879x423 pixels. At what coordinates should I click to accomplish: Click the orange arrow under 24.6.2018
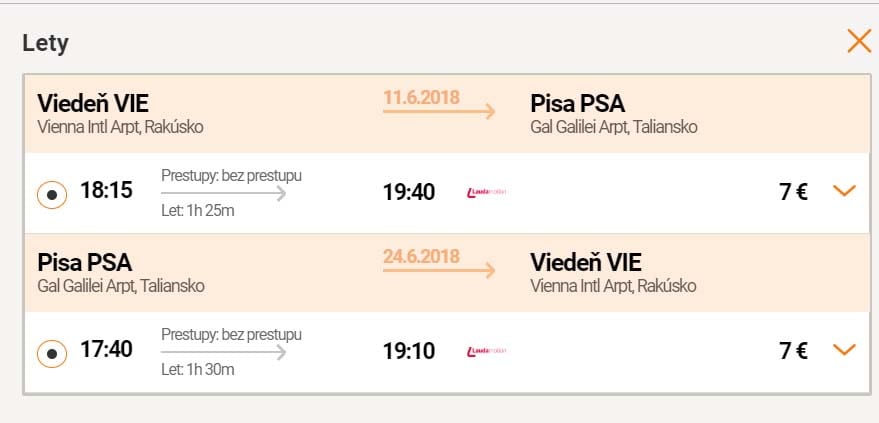click(439, 271)
